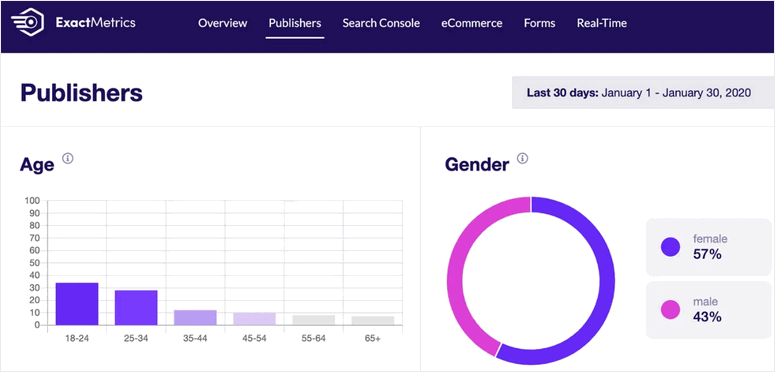Open the Age info tooltip icon
775x372 pixels.
(x=68, y=159)
